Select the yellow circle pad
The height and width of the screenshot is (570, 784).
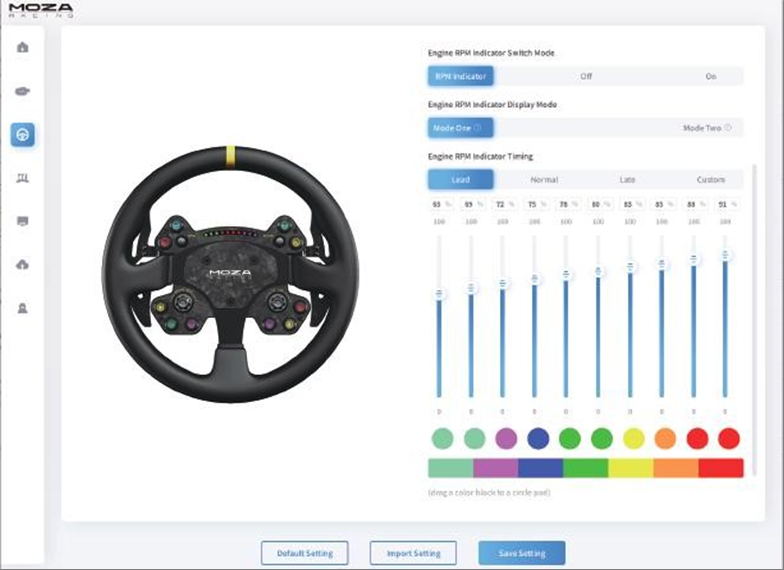(x=634, y=438)
